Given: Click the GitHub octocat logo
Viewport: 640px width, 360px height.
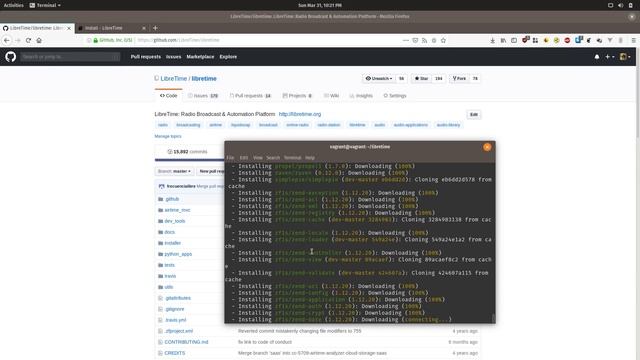Looking at the screenshot, I should click(11, 57).
